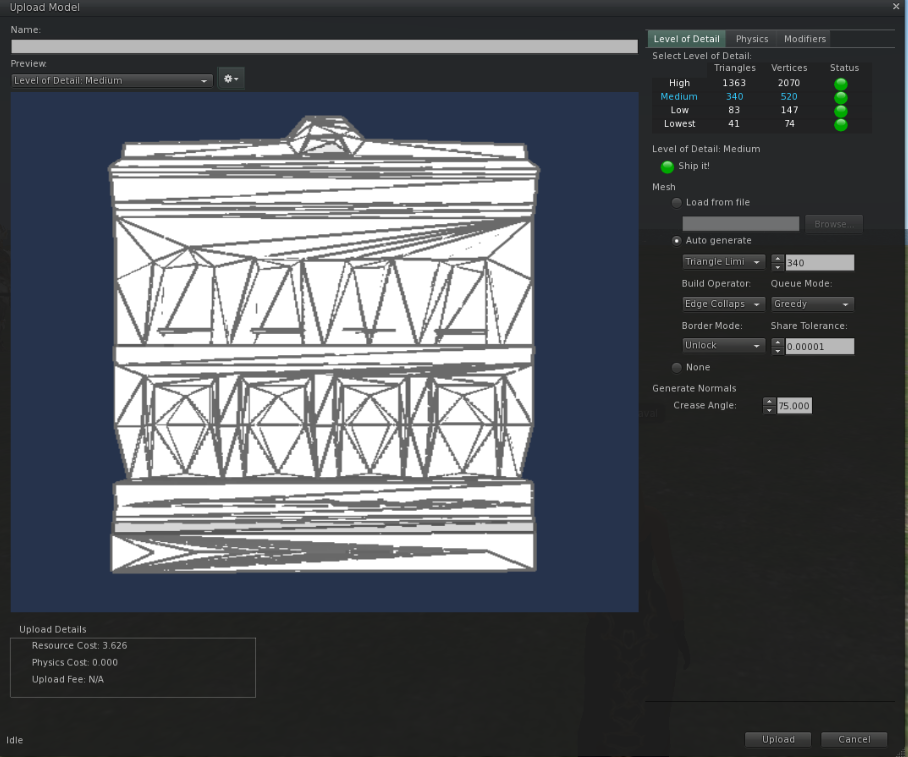
Task: Click the Share Tolerance stepper arrows
Action: pos(777,346)
